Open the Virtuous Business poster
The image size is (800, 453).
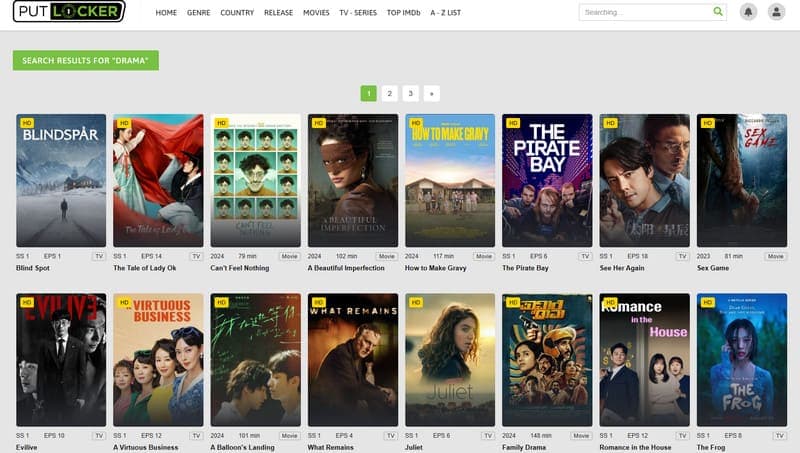click(158, 360)
